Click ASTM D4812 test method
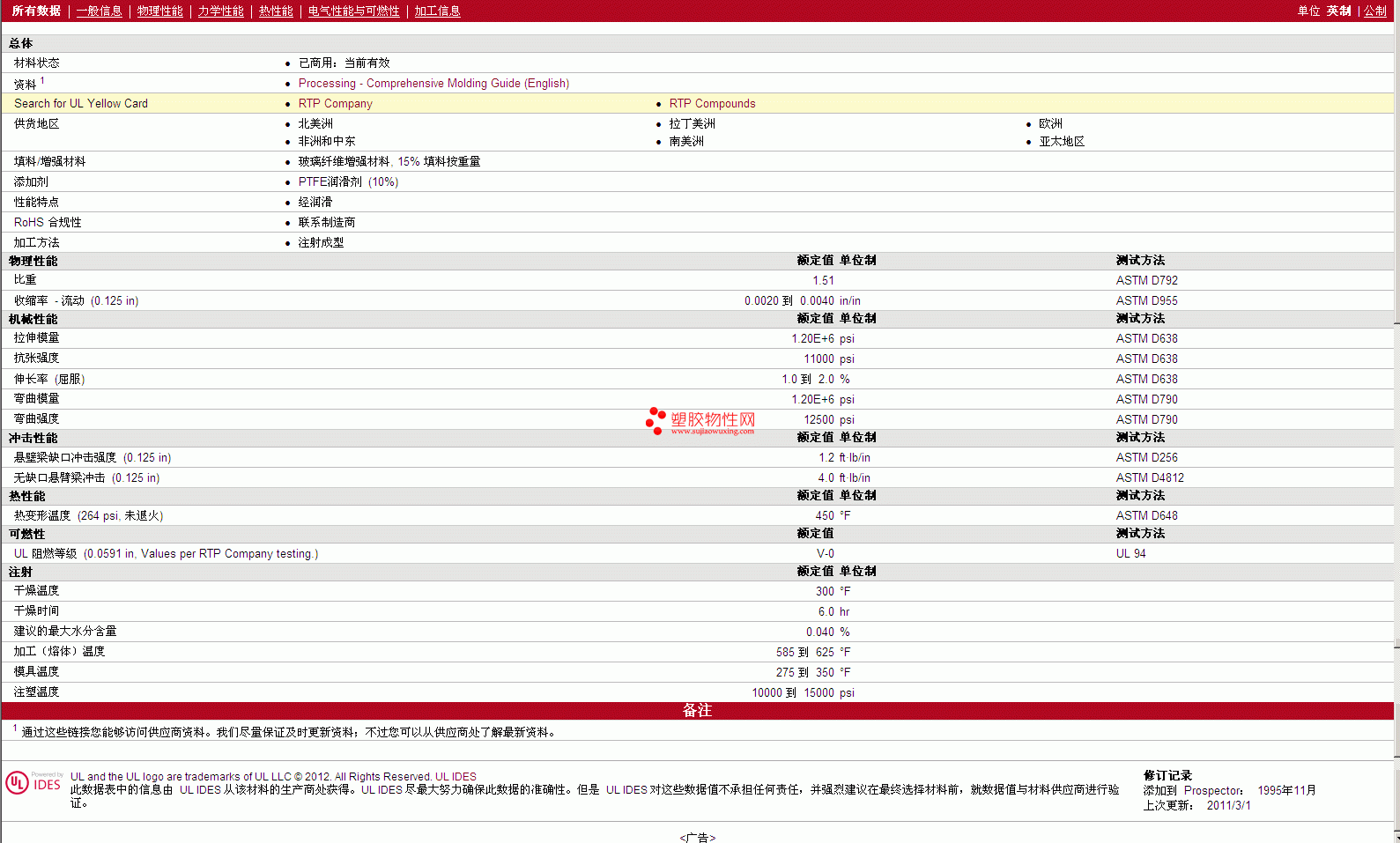The width and height of the screenshot is (1400, 843). 1150,477
